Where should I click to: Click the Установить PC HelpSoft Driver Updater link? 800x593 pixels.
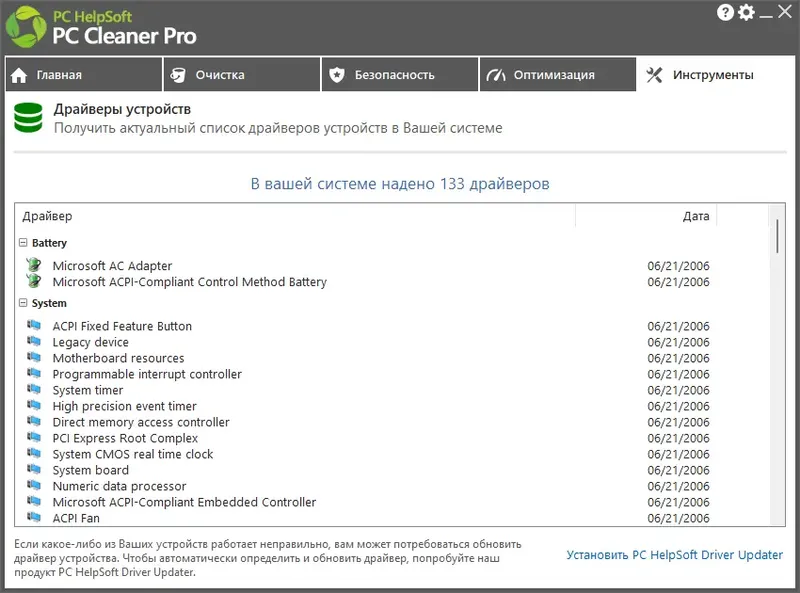[674, 555]
